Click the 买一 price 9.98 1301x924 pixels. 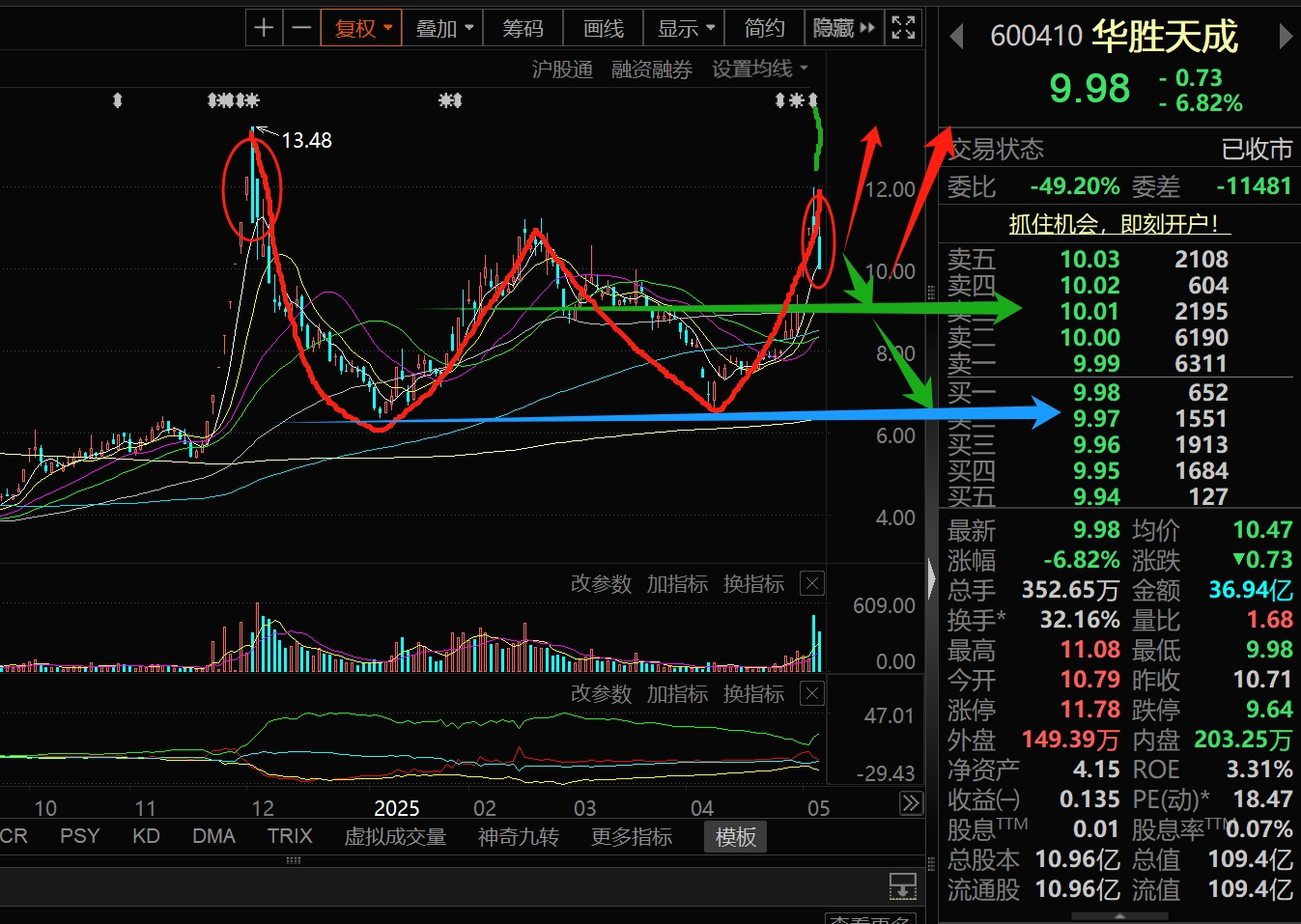coord(1096,393)
